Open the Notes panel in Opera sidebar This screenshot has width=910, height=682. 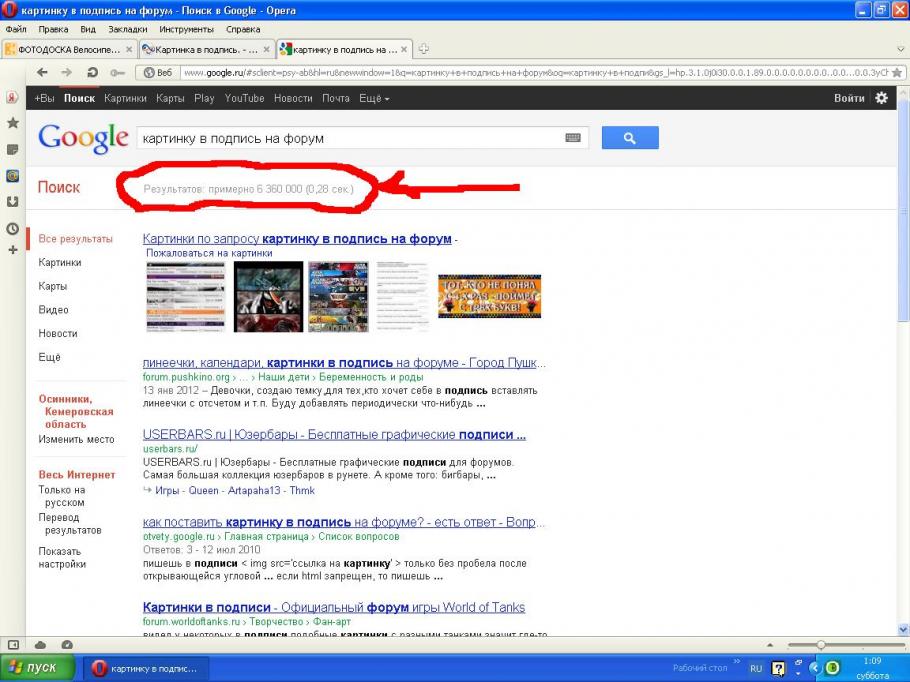point(12,150)
